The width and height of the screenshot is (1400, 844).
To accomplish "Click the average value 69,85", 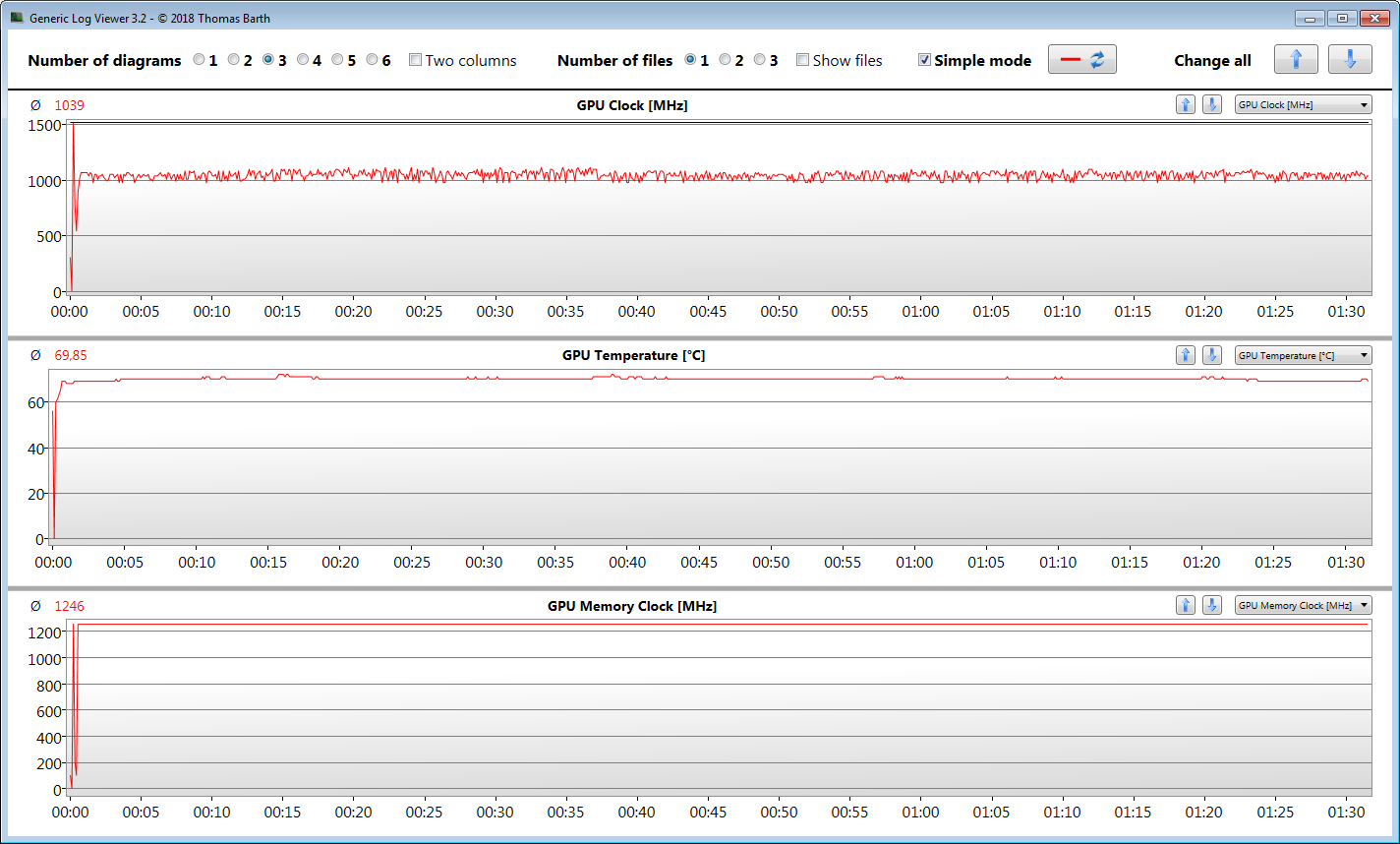I will coord(72,355).
